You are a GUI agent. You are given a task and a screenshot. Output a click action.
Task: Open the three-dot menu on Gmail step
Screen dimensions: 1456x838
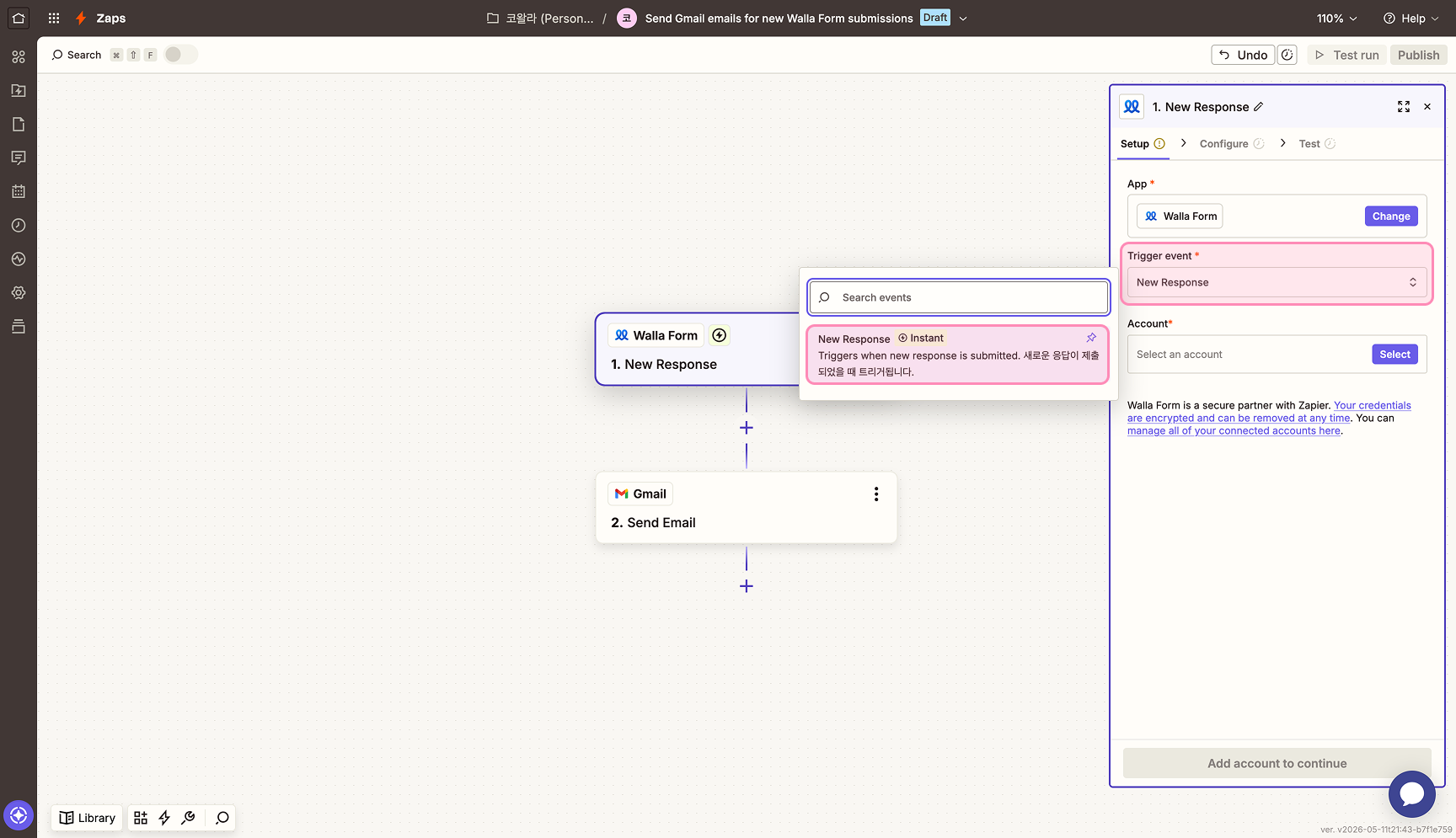[876, 494]
